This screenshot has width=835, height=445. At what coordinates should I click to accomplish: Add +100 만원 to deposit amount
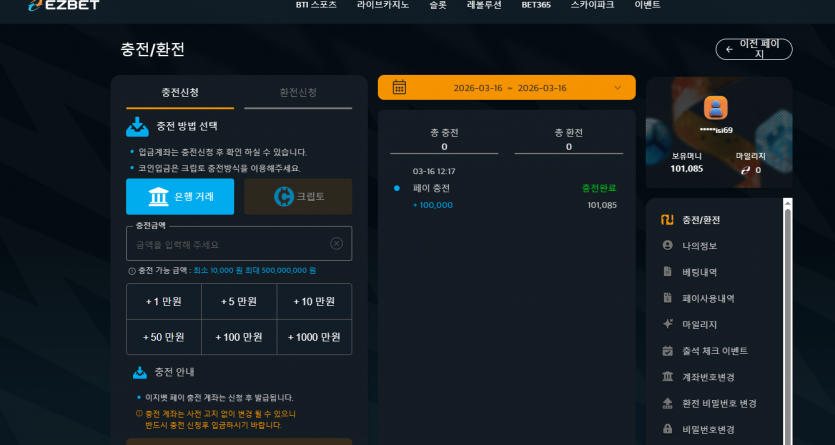click(x=239, y=337)
